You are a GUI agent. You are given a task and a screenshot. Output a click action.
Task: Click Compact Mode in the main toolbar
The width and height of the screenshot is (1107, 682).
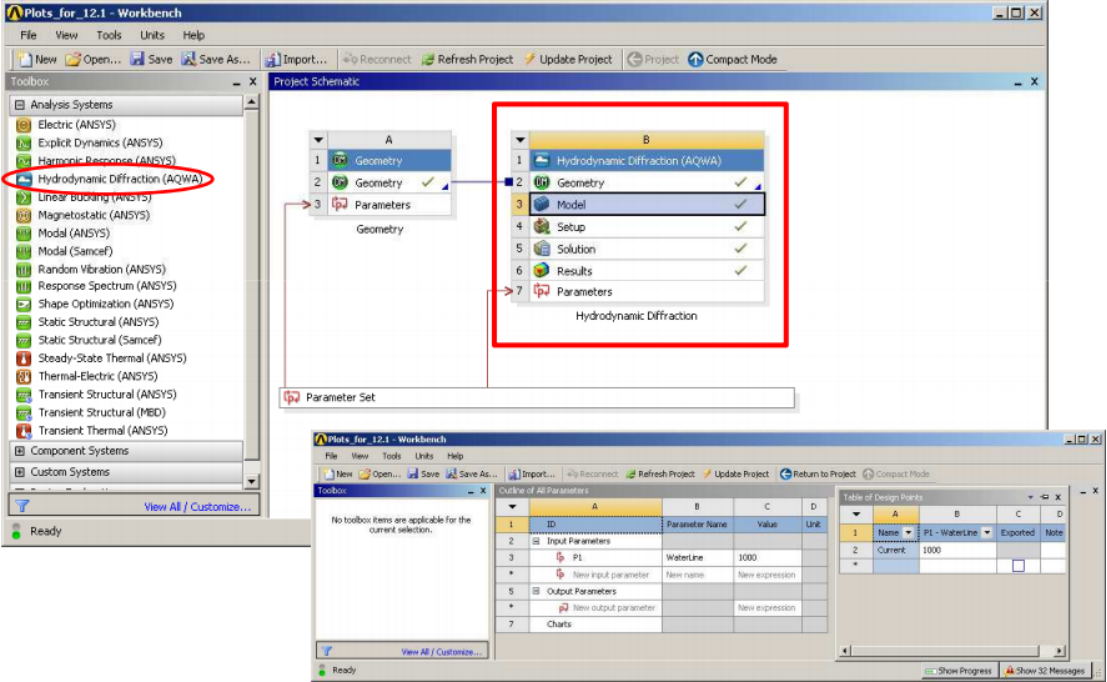pyautogui.click(x=733, y=59)
